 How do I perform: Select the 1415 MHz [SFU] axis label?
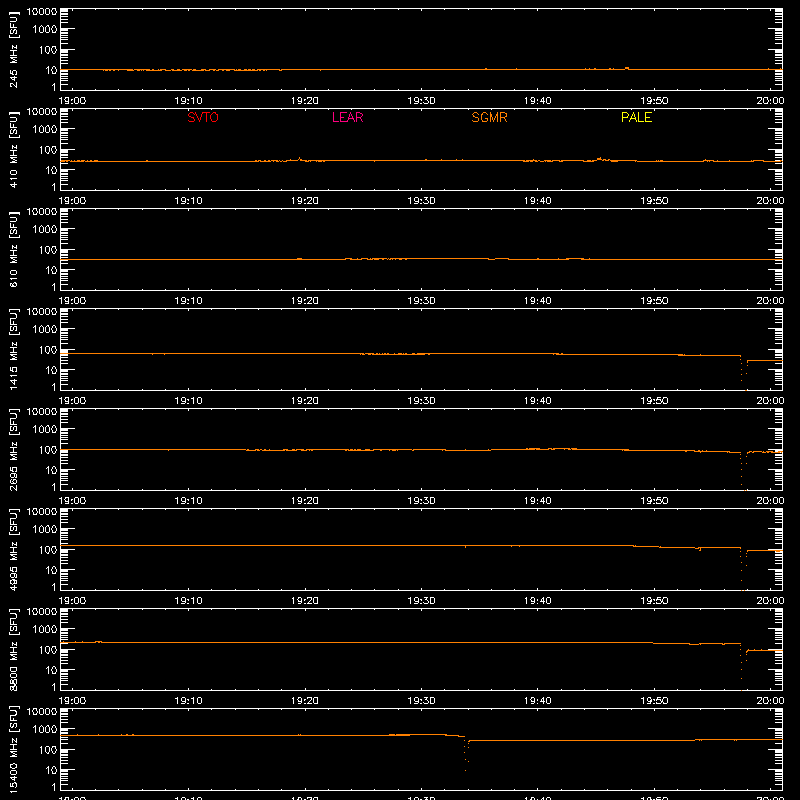tap(14, 350)
